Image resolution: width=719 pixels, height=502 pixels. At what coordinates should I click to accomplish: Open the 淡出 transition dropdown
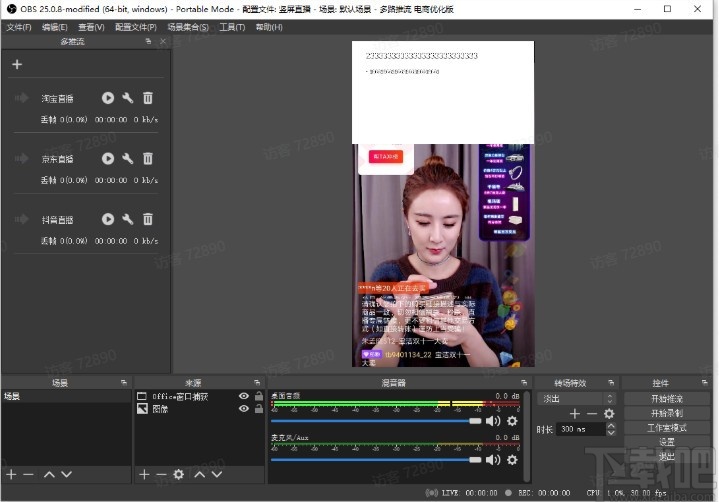[x=577, y=398]
